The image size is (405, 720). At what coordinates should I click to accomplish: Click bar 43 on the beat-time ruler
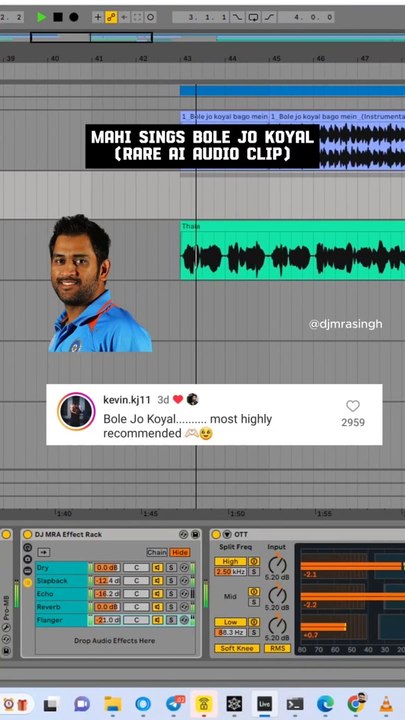tap(187, 59)
